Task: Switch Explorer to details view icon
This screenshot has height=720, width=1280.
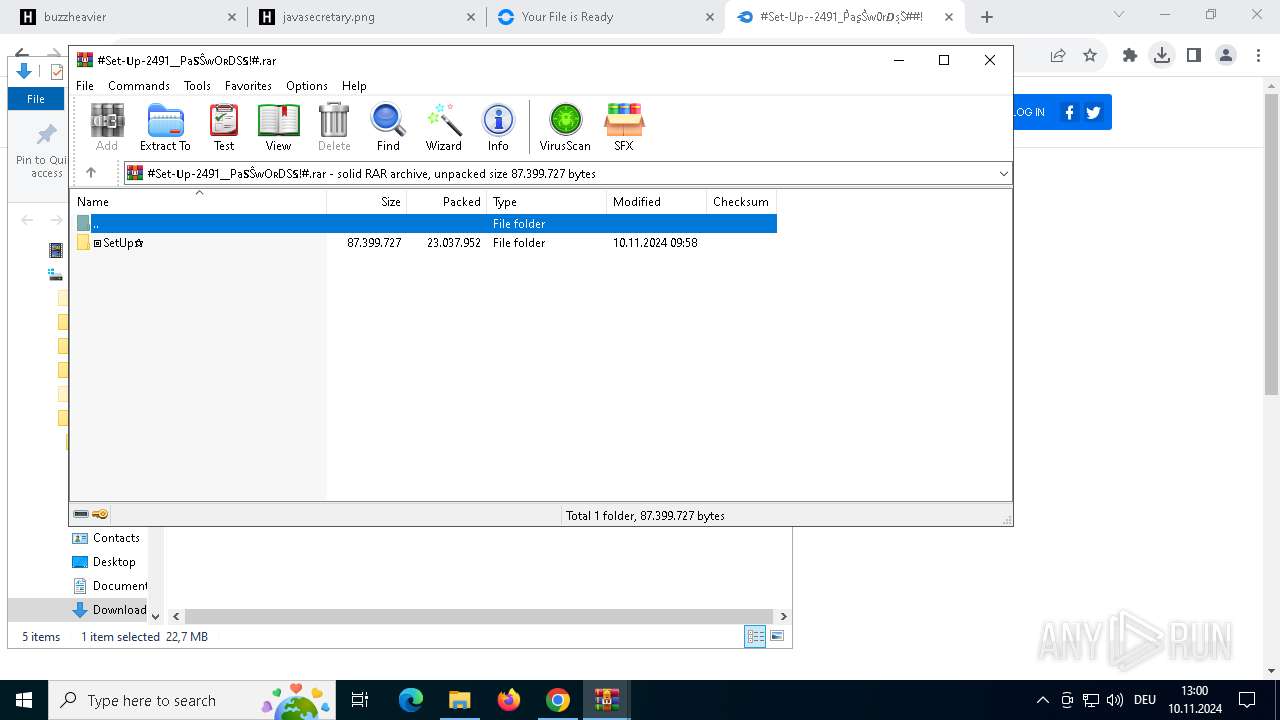Action: (755, 636)
